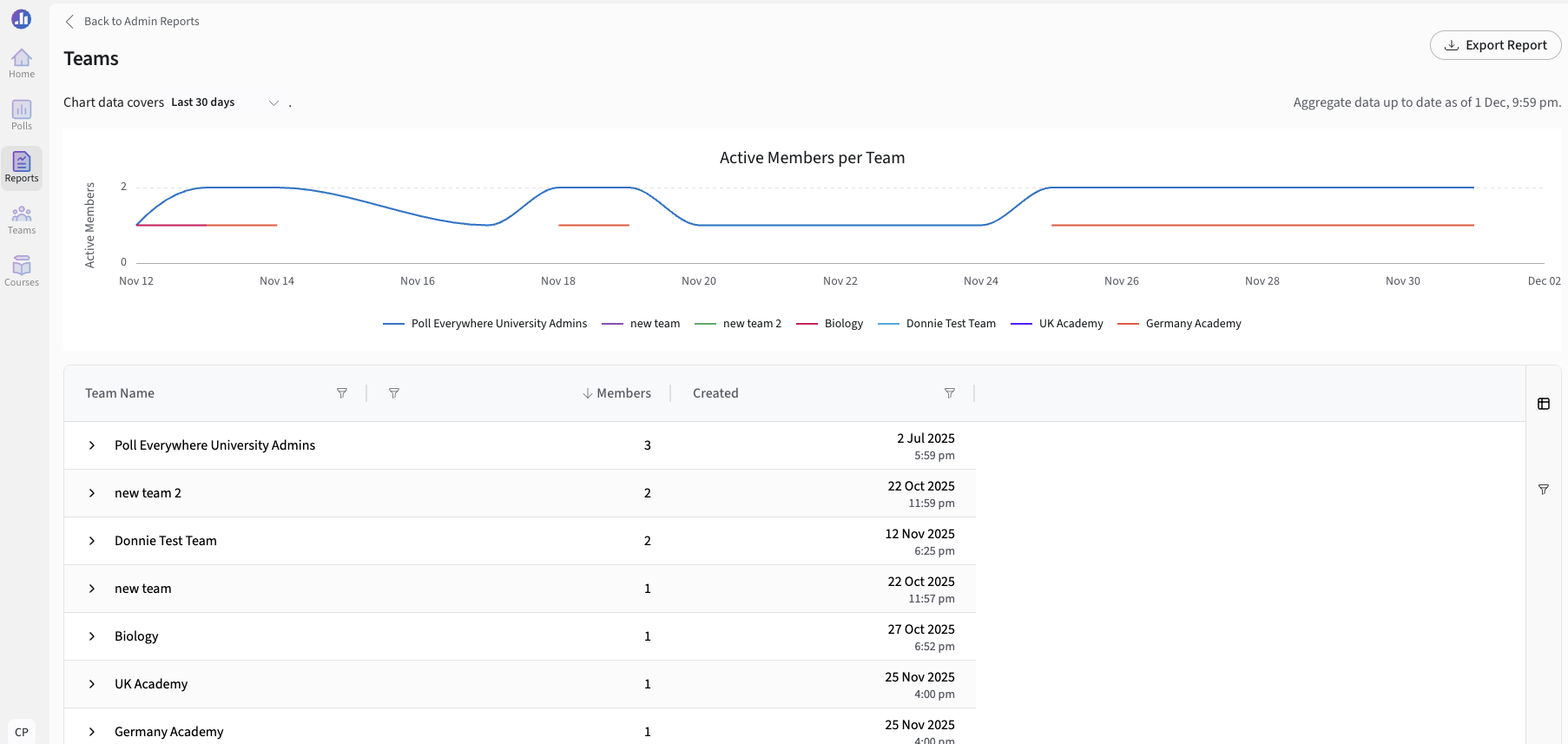Open Courses from the sidebar
Image resolution: width=1568 pixels, height=744 pixels.
tap(22, 272)
